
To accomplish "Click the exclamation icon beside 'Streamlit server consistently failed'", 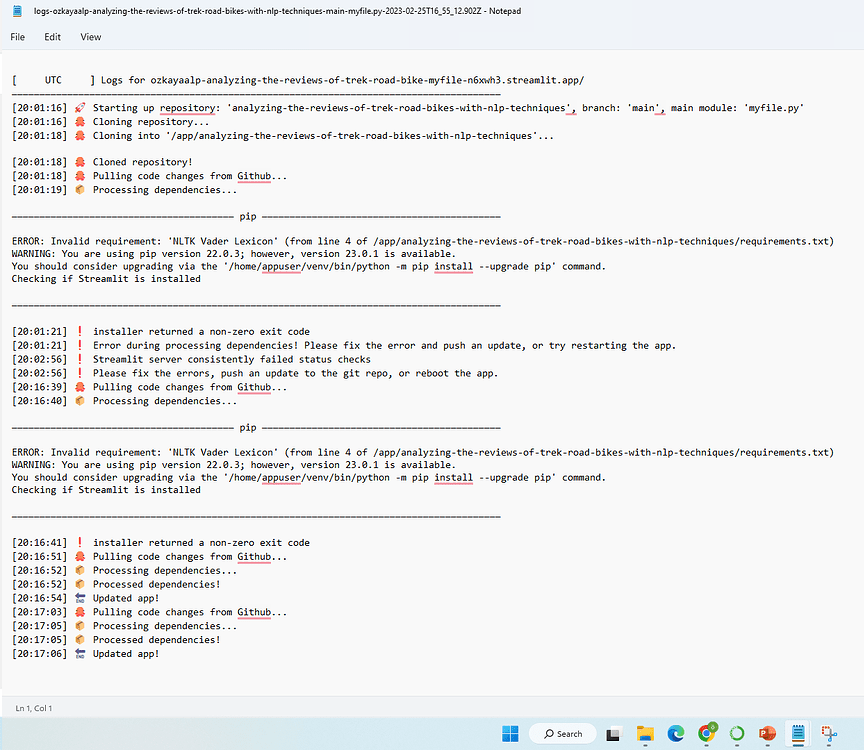I will tap(80, 359).
